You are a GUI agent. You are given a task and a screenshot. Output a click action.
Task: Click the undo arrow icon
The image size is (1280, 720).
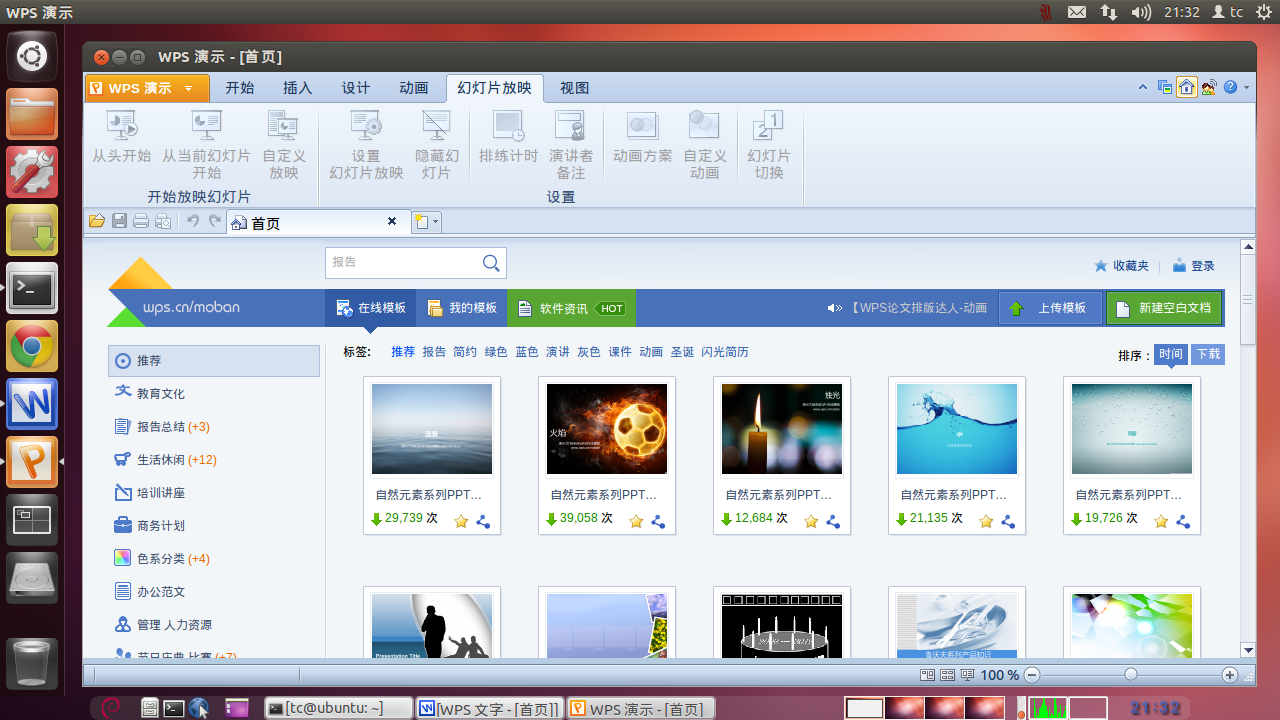[x=193, y=221]
